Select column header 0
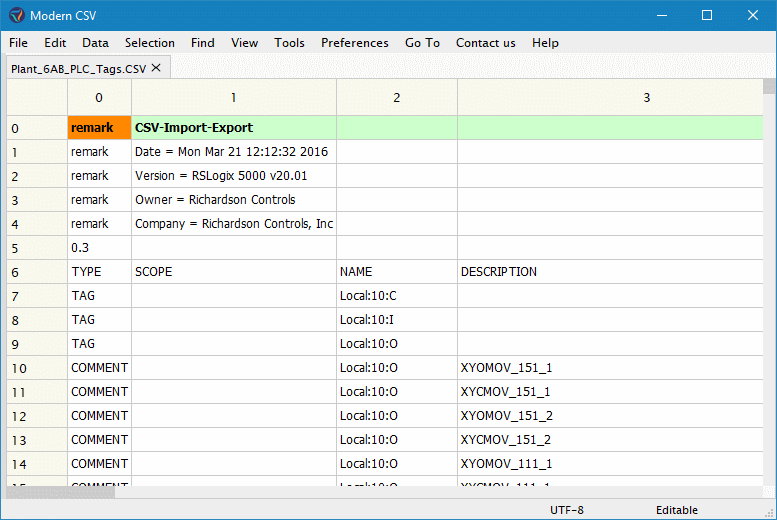This screenshot has height=520, width=777. (99, 98)
